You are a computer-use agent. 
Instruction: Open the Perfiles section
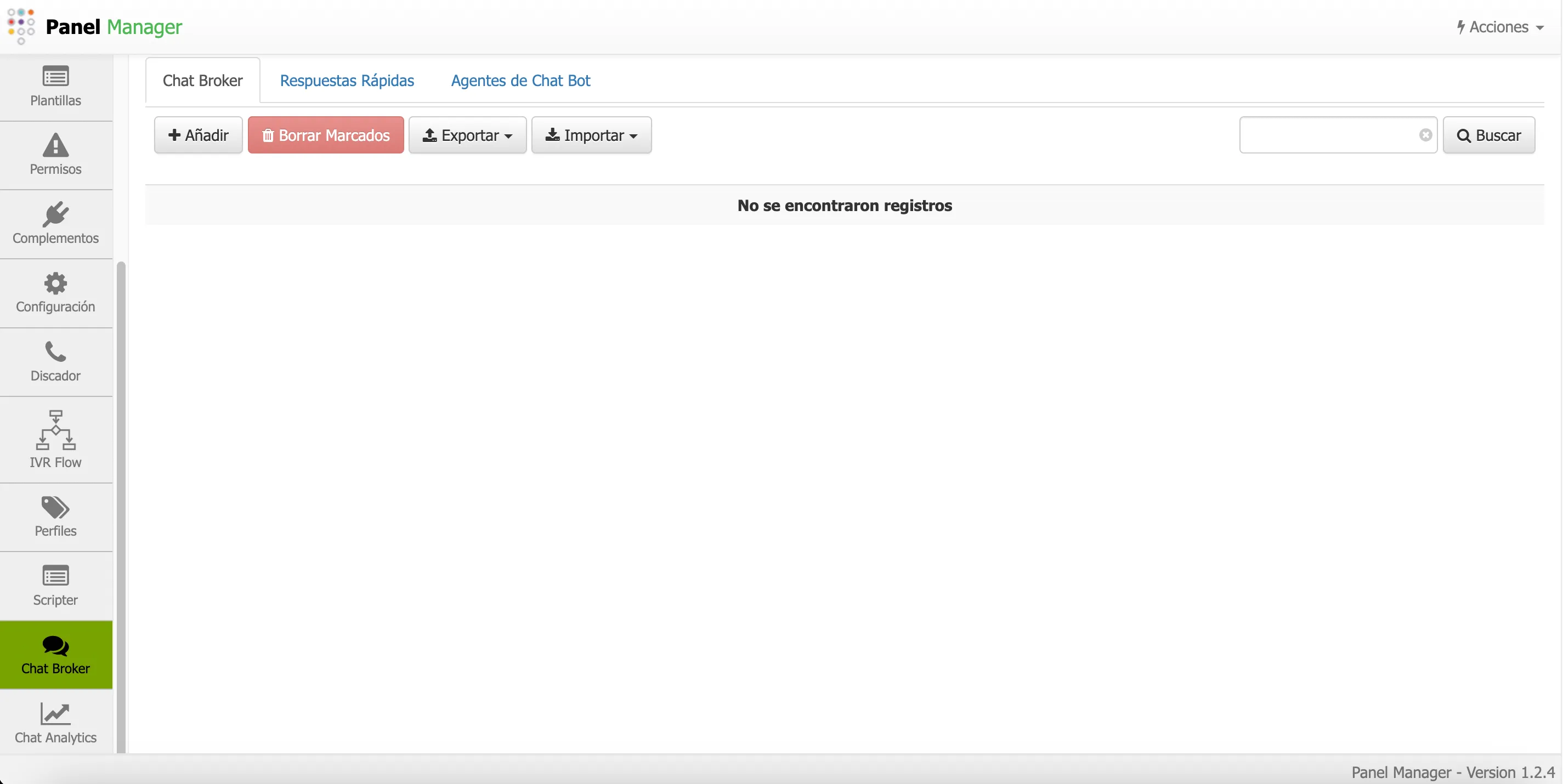[x=55, y=516]
